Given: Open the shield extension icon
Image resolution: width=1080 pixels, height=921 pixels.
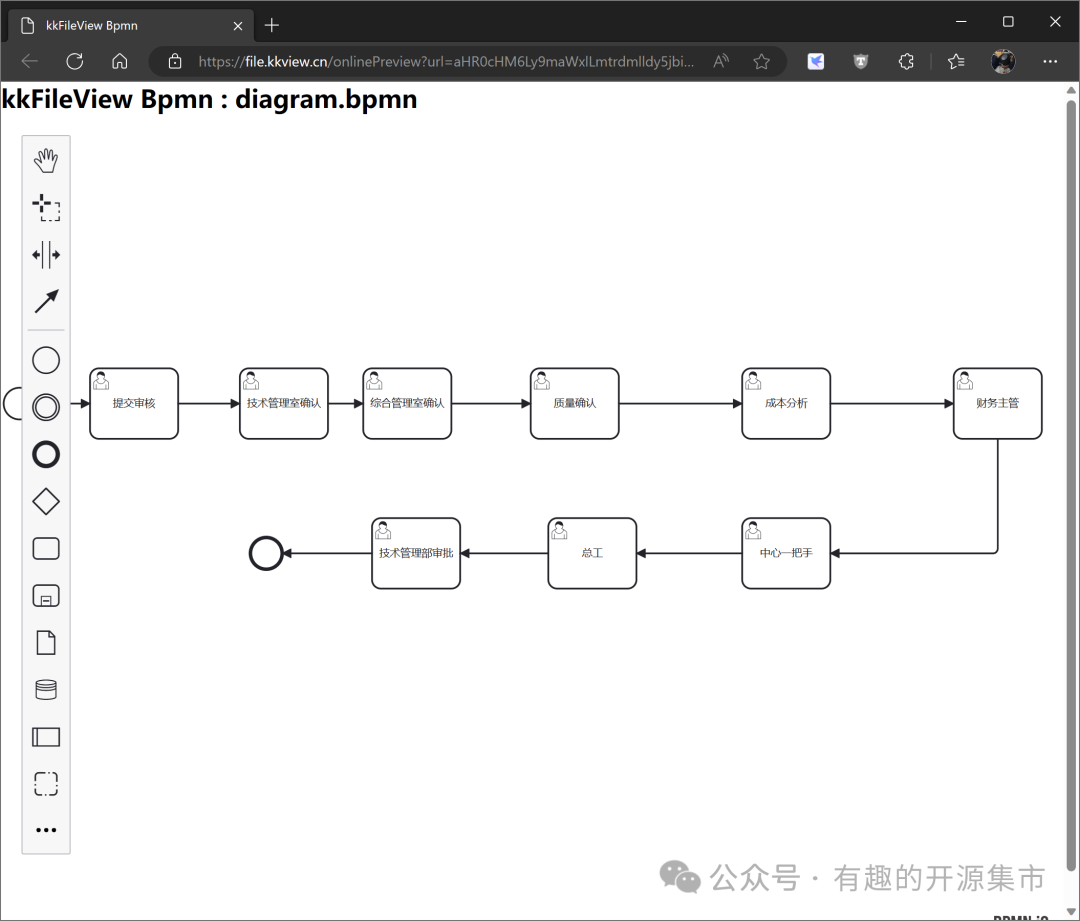Looking at the screenshot, I should click(861, 61).
